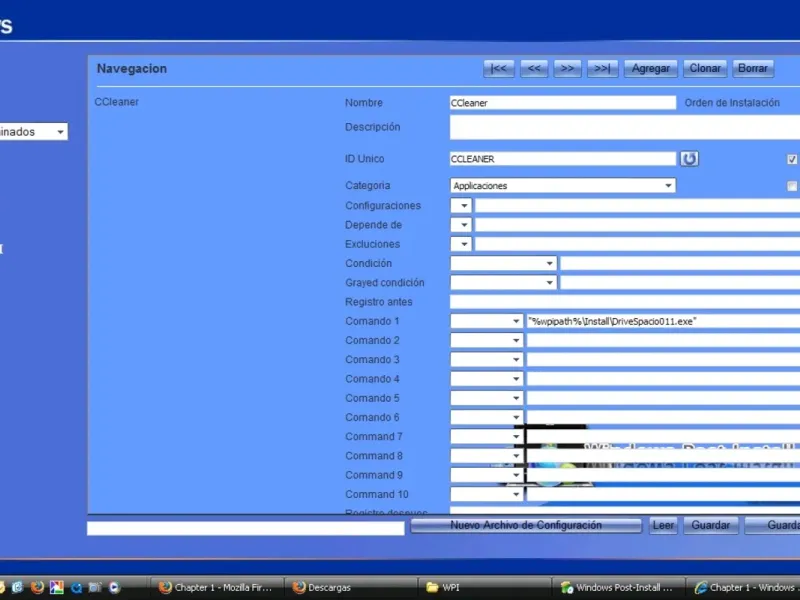Open the Command 10 type dropdown
Image resolution: width=800 pixels, height=600 pixels.
(x=487, y=494)
